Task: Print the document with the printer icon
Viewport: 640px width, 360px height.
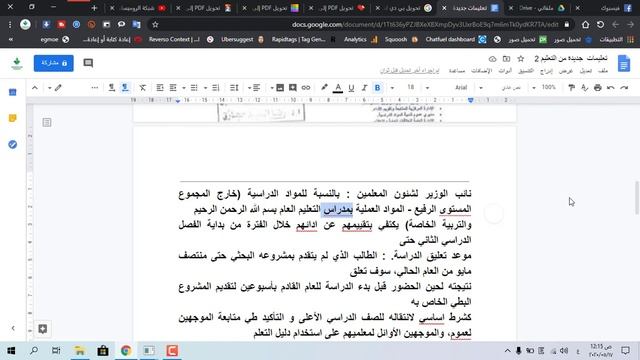Action: (598, 88)
